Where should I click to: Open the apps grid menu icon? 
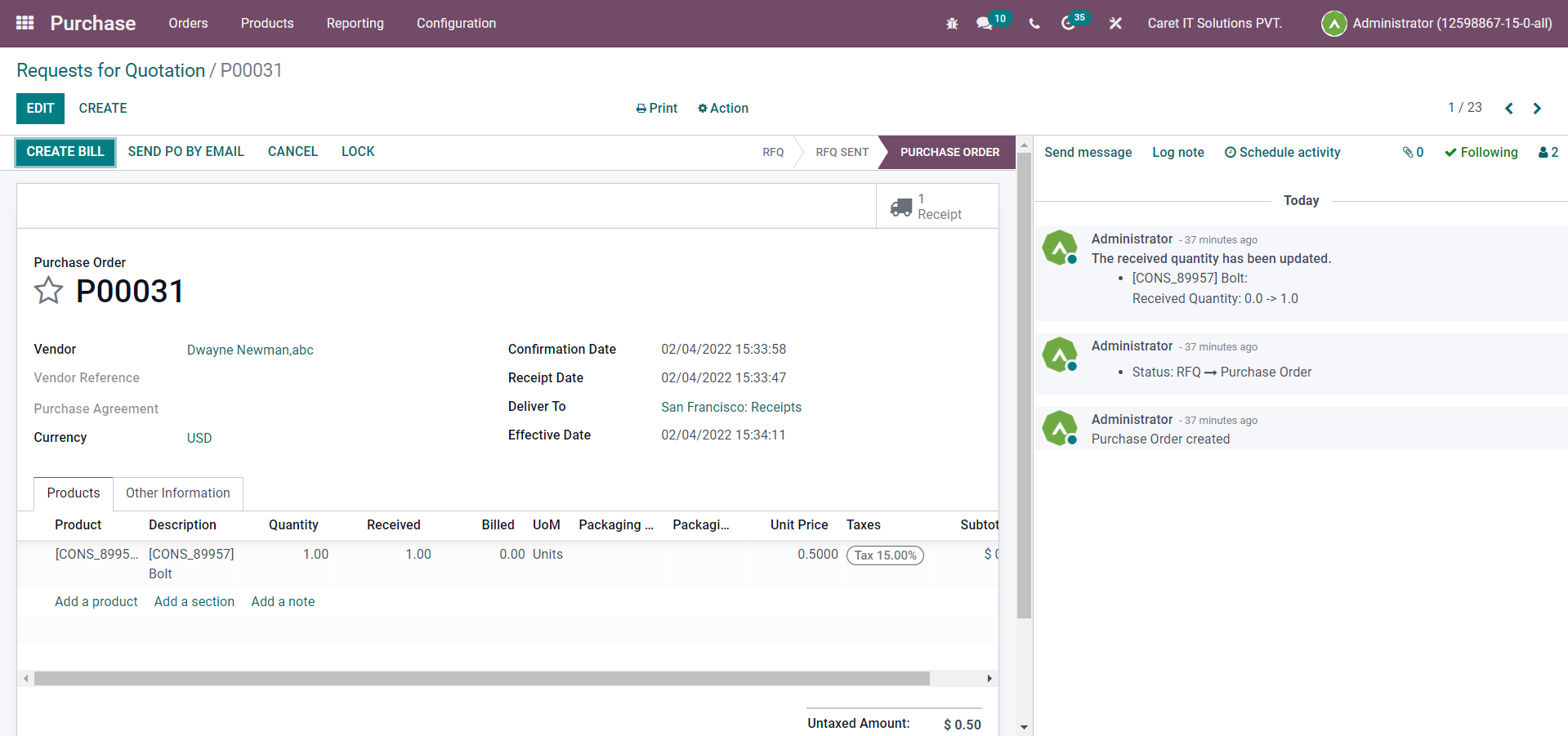pos(25,23)
